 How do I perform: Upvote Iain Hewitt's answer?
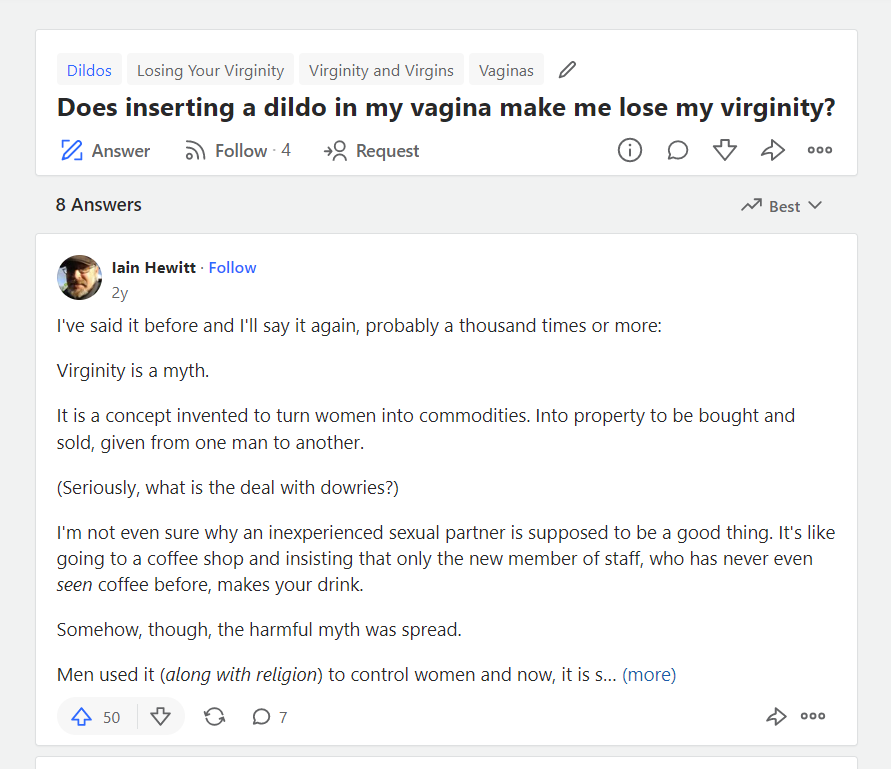tap(96, 717)
